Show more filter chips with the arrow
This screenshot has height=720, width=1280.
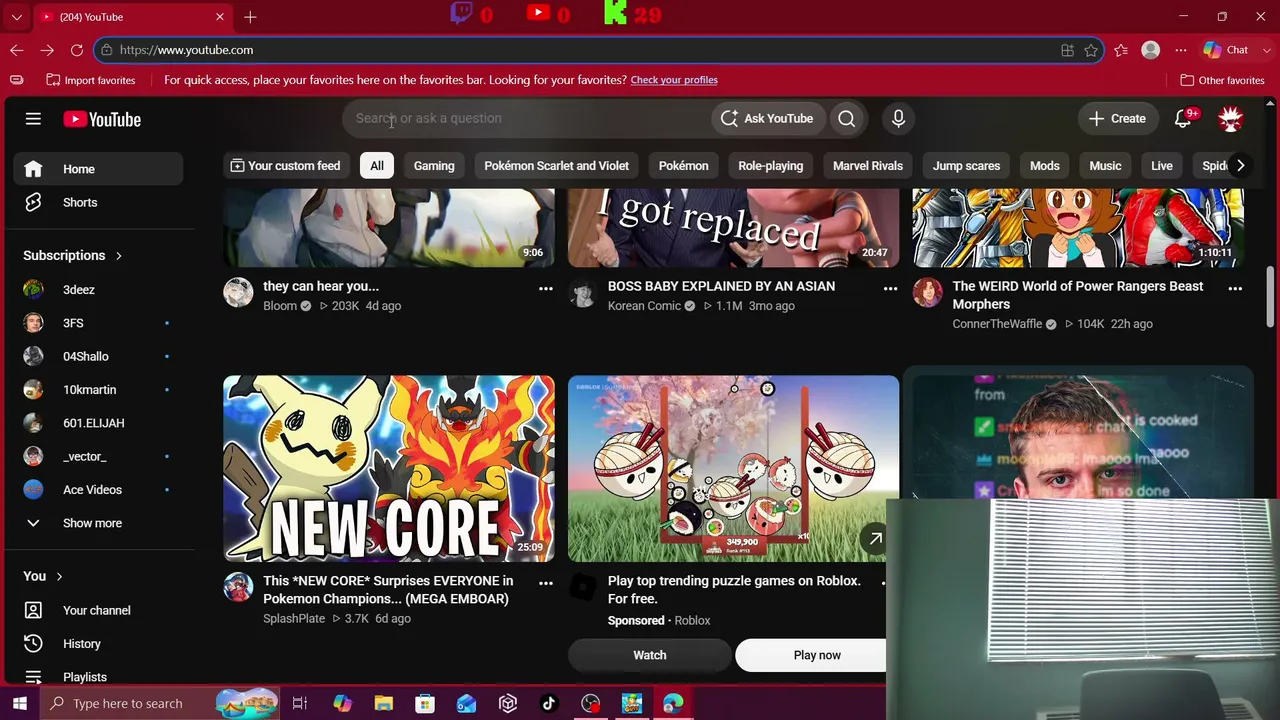pyautogui.click(x=1240, y=166)
